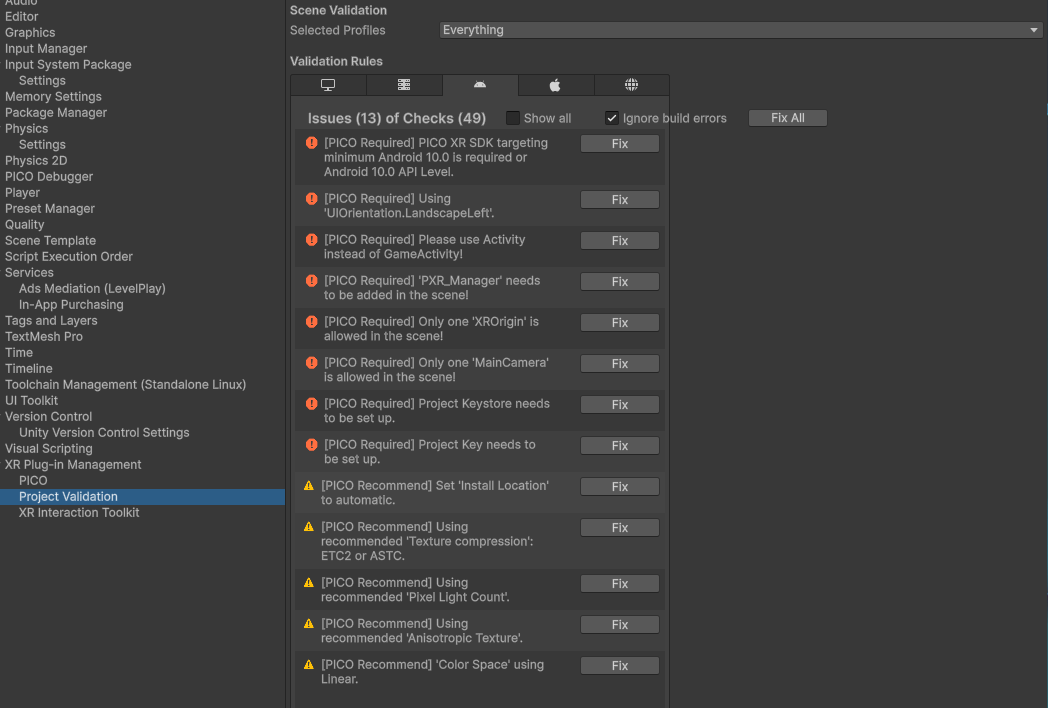Fix the Android 10.0 API Level issue
The image size is (1048, 708).
click(620, 144)
